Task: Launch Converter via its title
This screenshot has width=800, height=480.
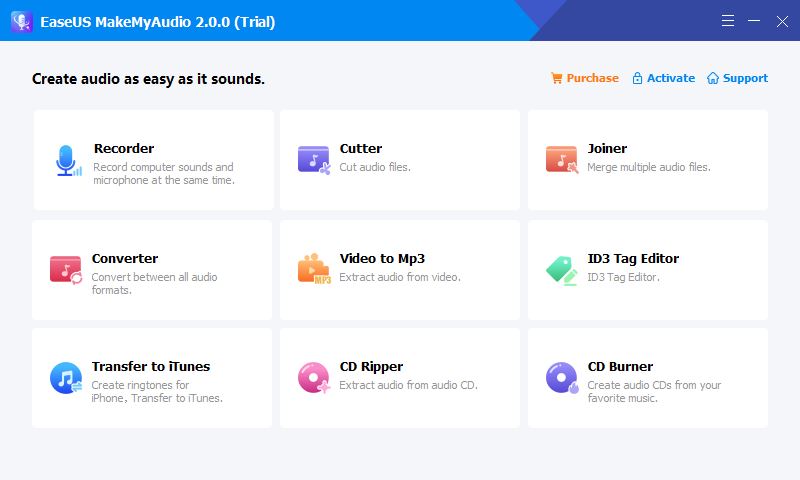Action: point(125,259)
